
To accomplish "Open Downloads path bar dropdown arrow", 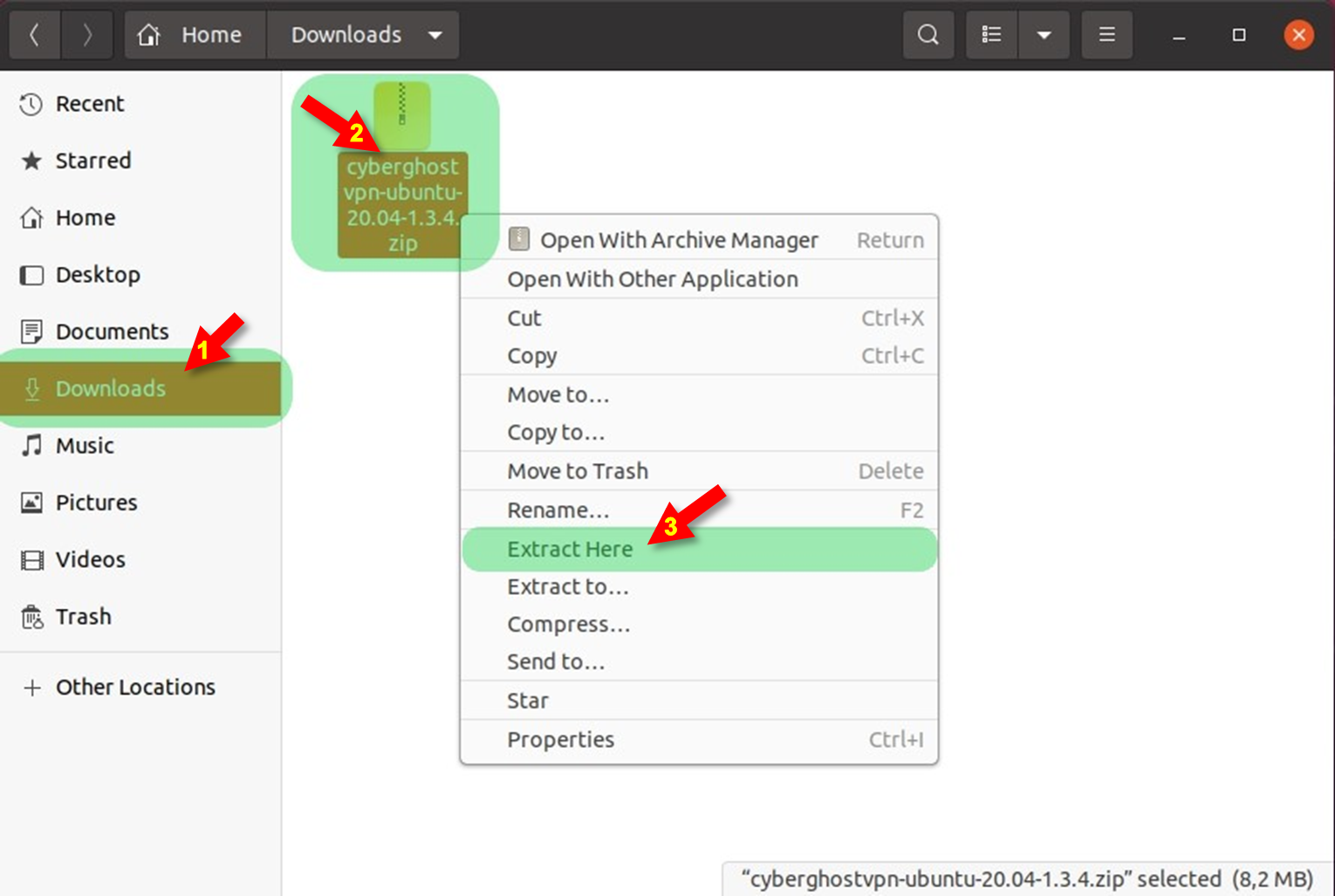I will tap(435, 36).
